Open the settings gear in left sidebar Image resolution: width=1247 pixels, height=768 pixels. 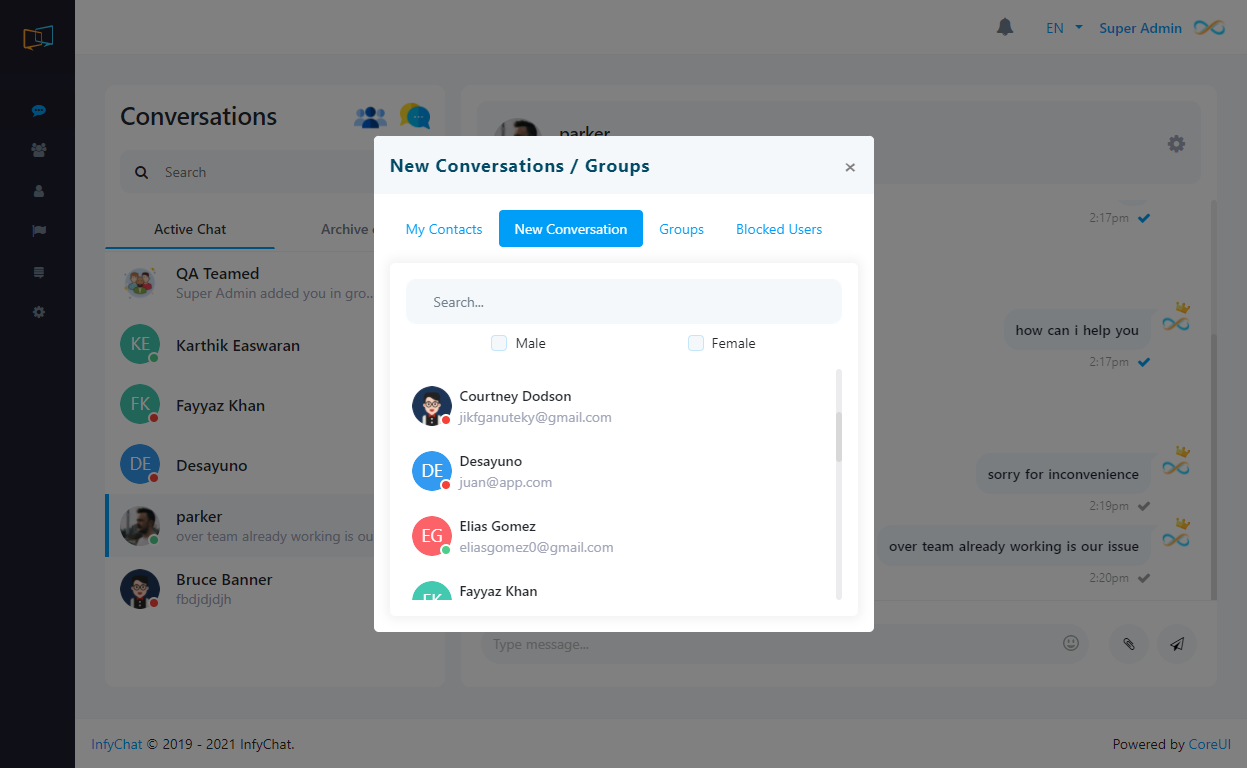[x=39, y=312]
